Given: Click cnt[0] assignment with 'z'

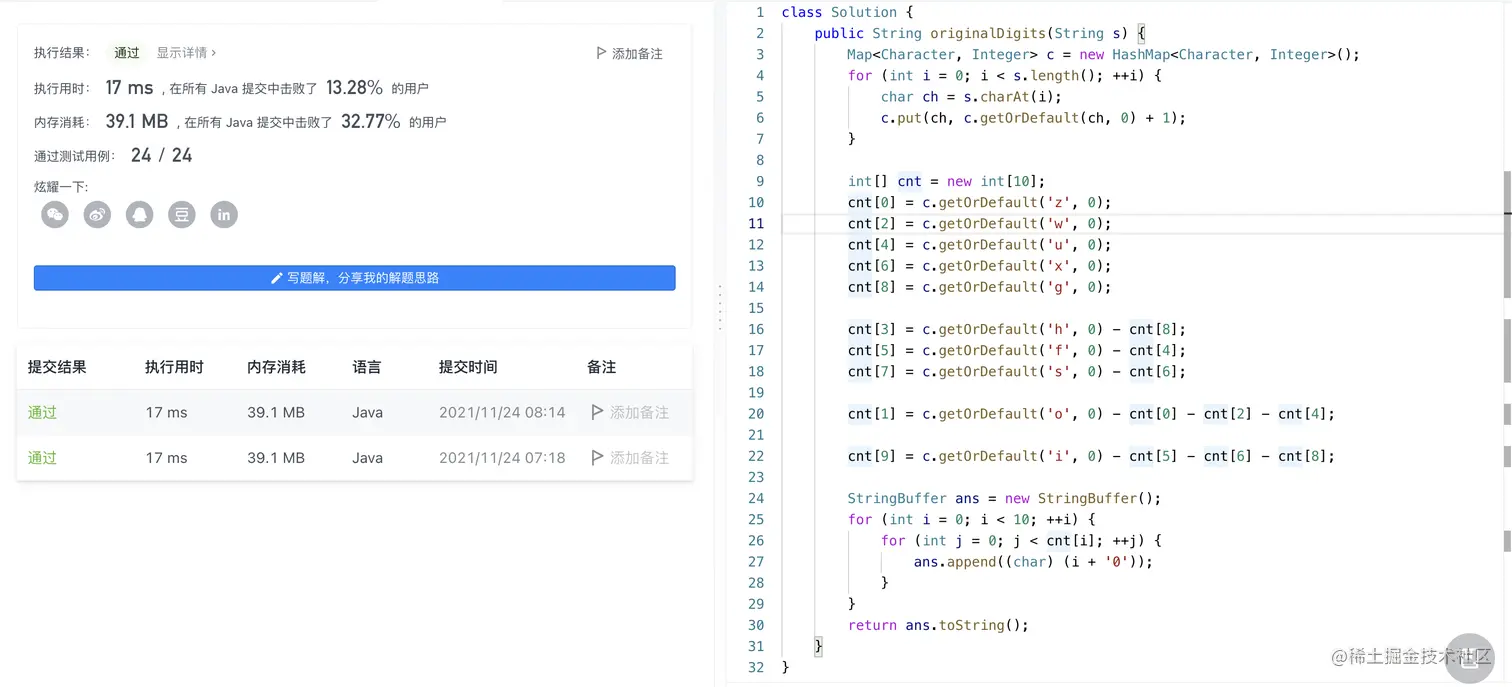Looking at the screenshot, I should (x=979, y=202).
